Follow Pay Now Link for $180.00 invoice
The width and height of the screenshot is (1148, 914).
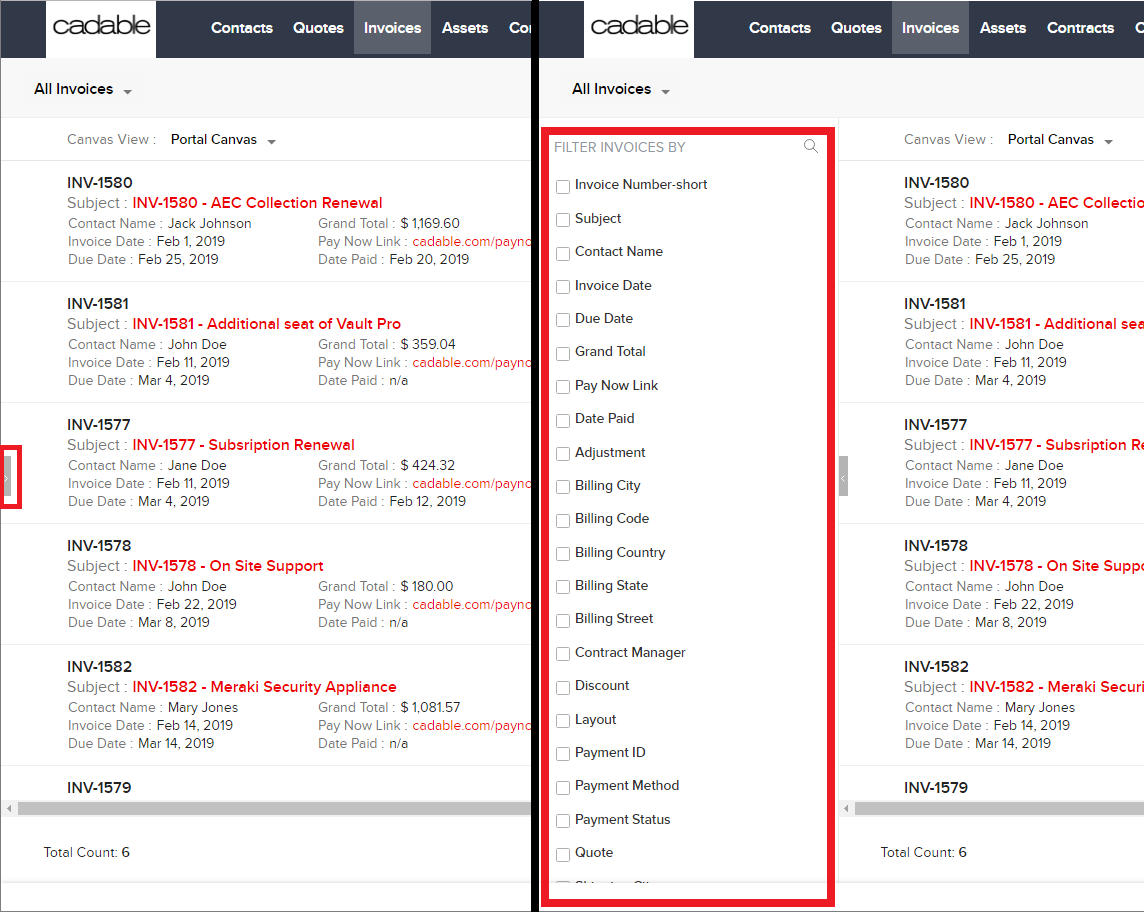(x=471, y=604)
